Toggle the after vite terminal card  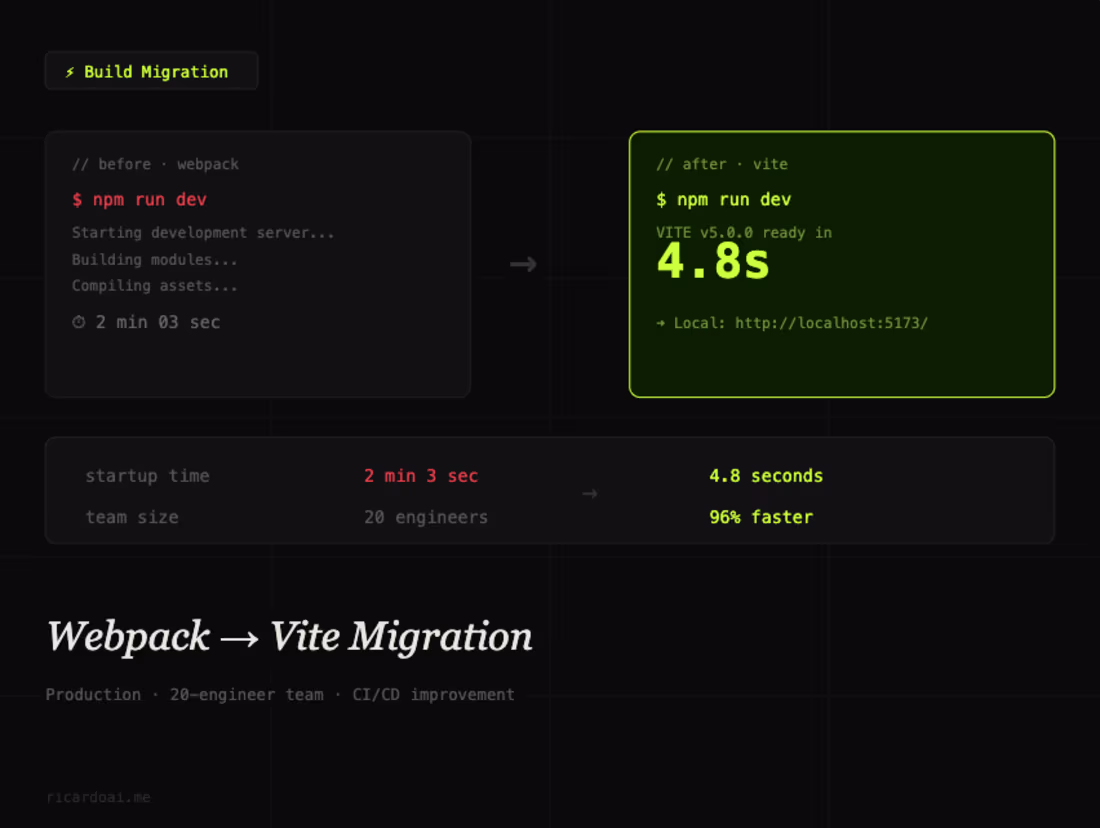841,264
